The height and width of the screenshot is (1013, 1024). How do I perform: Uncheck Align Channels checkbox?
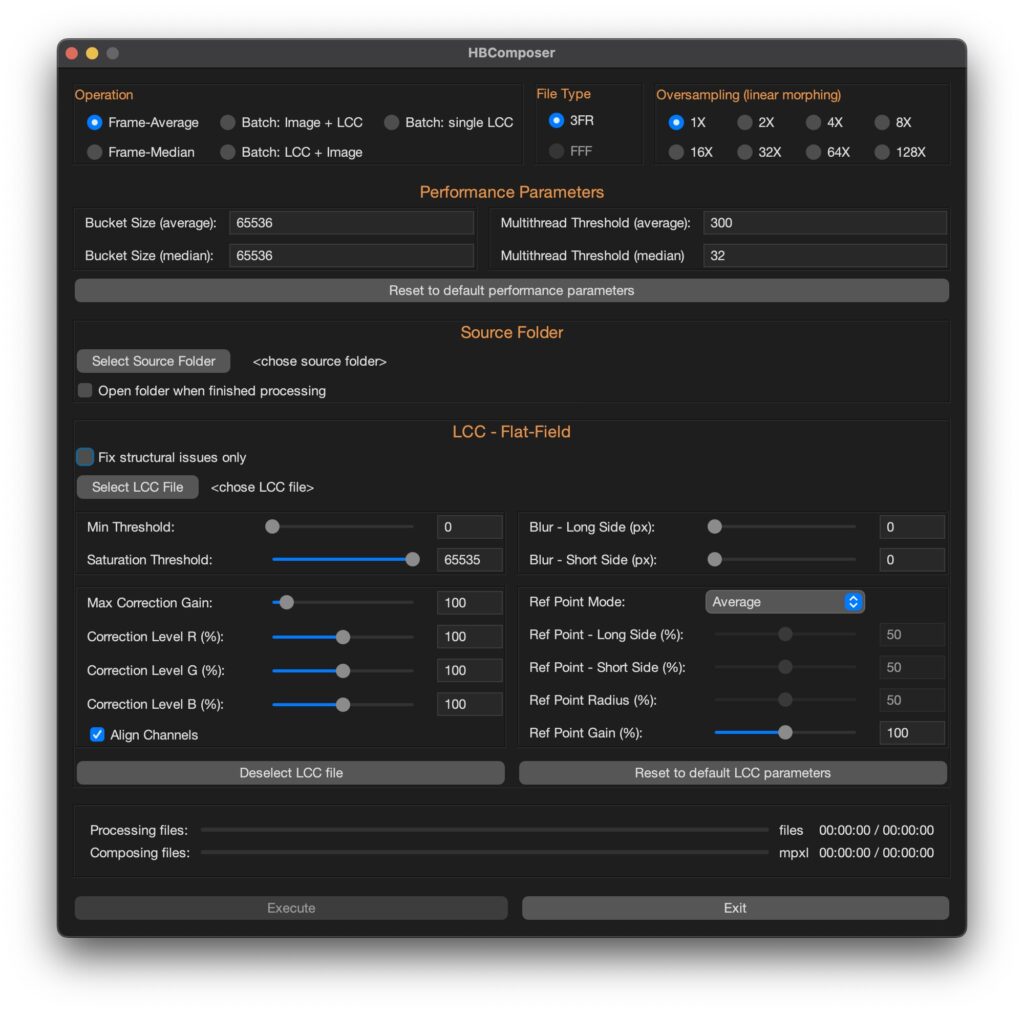97,735
